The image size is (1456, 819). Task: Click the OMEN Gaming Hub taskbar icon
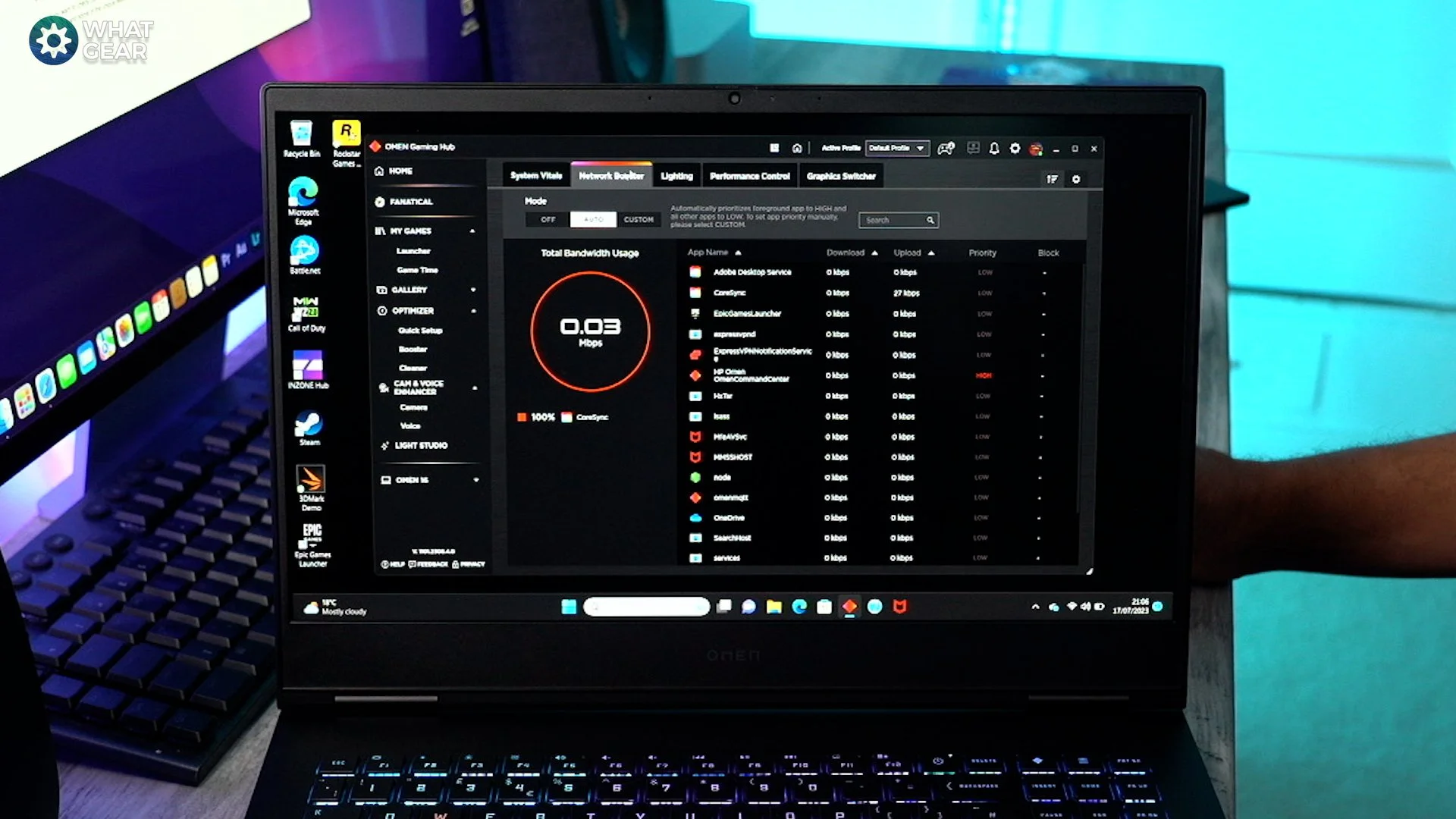[x=849, y=606]
